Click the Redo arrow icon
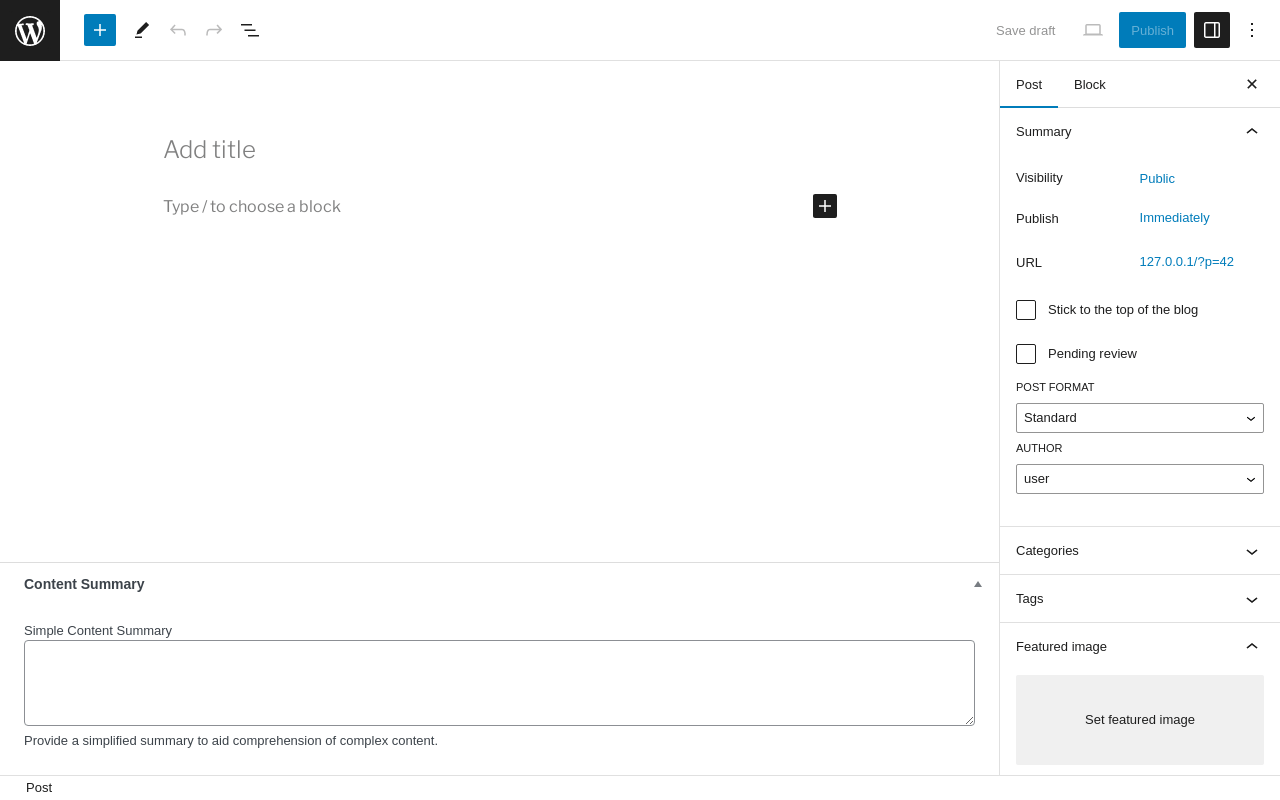Viewport: 1280px width, 800px height. tap(214, 30)
